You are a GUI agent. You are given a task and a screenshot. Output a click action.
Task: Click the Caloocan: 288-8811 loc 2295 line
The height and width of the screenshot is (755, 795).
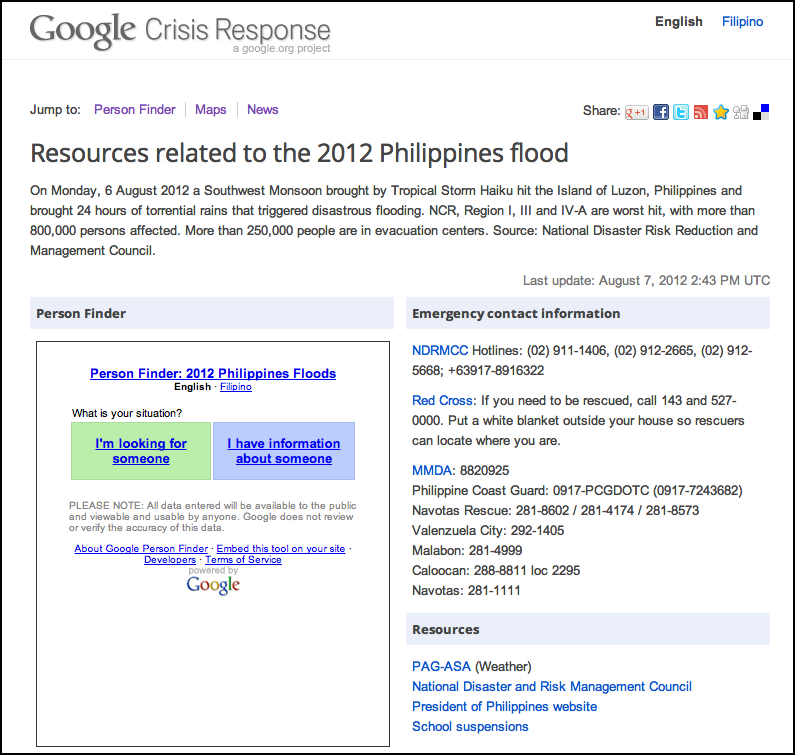point(496,570)
